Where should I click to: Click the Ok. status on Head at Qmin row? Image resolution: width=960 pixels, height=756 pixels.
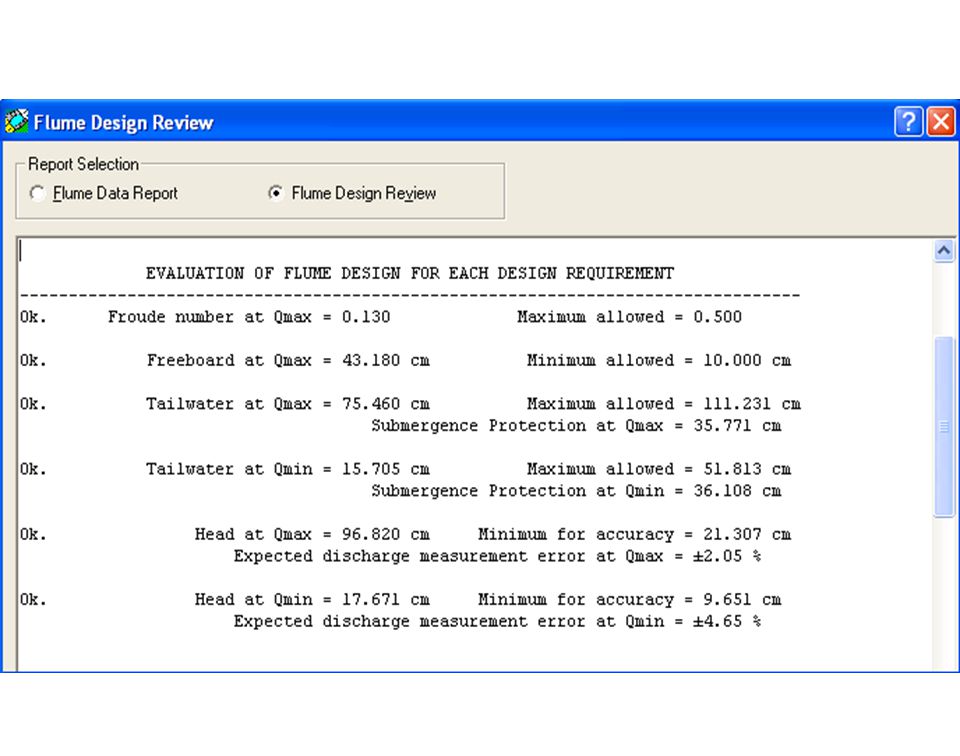point(32,599)
